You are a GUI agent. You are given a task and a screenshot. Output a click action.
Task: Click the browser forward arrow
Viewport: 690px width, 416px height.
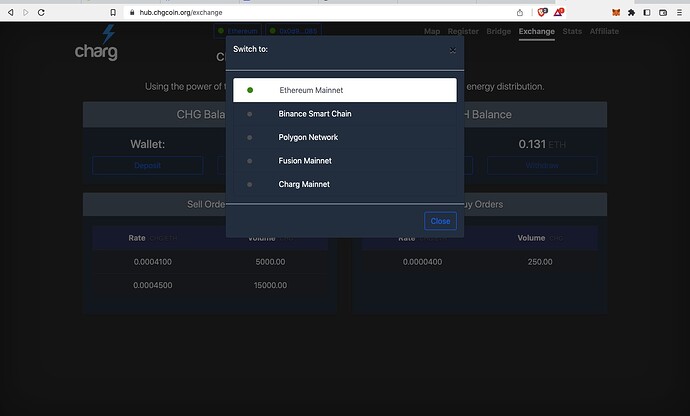tap(26, 12)
